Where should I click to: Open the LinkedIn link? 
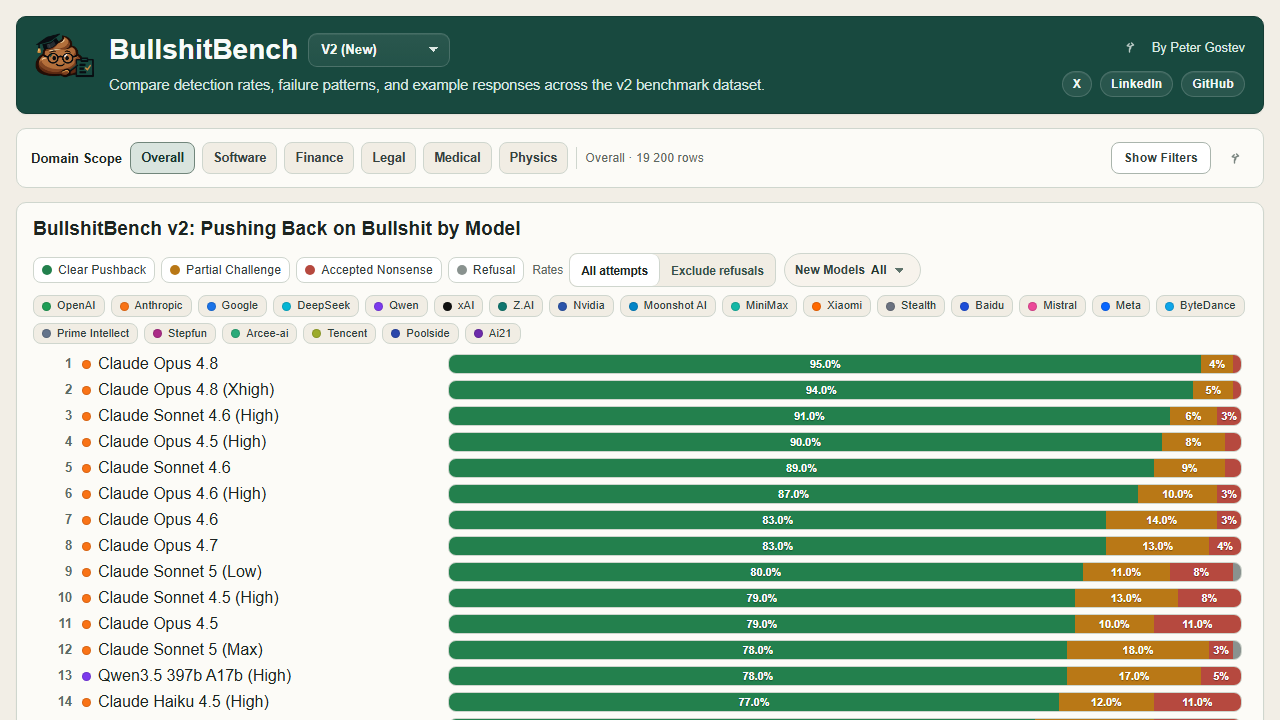point(1136,84)
